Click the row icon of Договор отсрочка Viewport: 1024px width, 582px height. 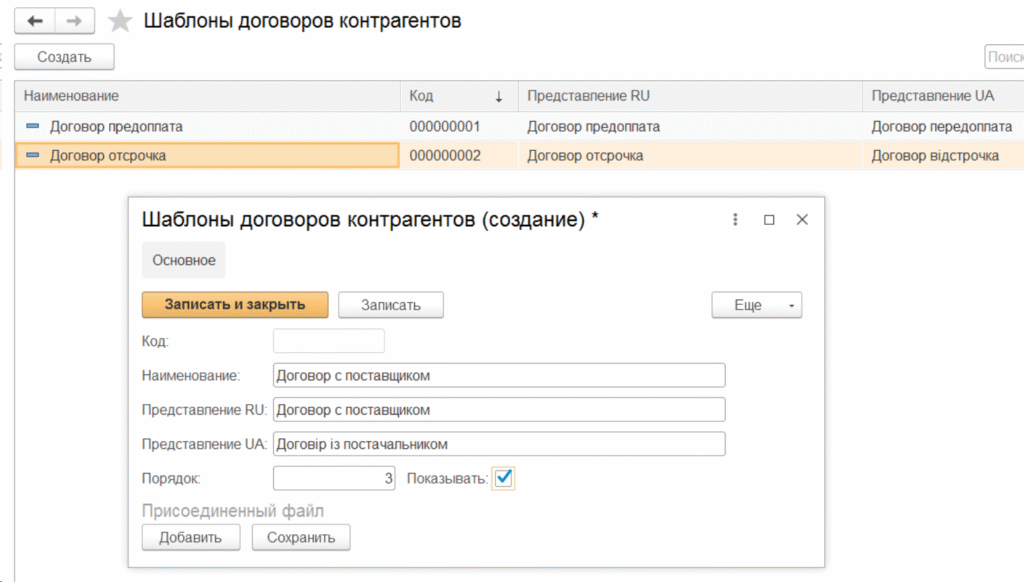pyautogui.click(x=32, y=156)
